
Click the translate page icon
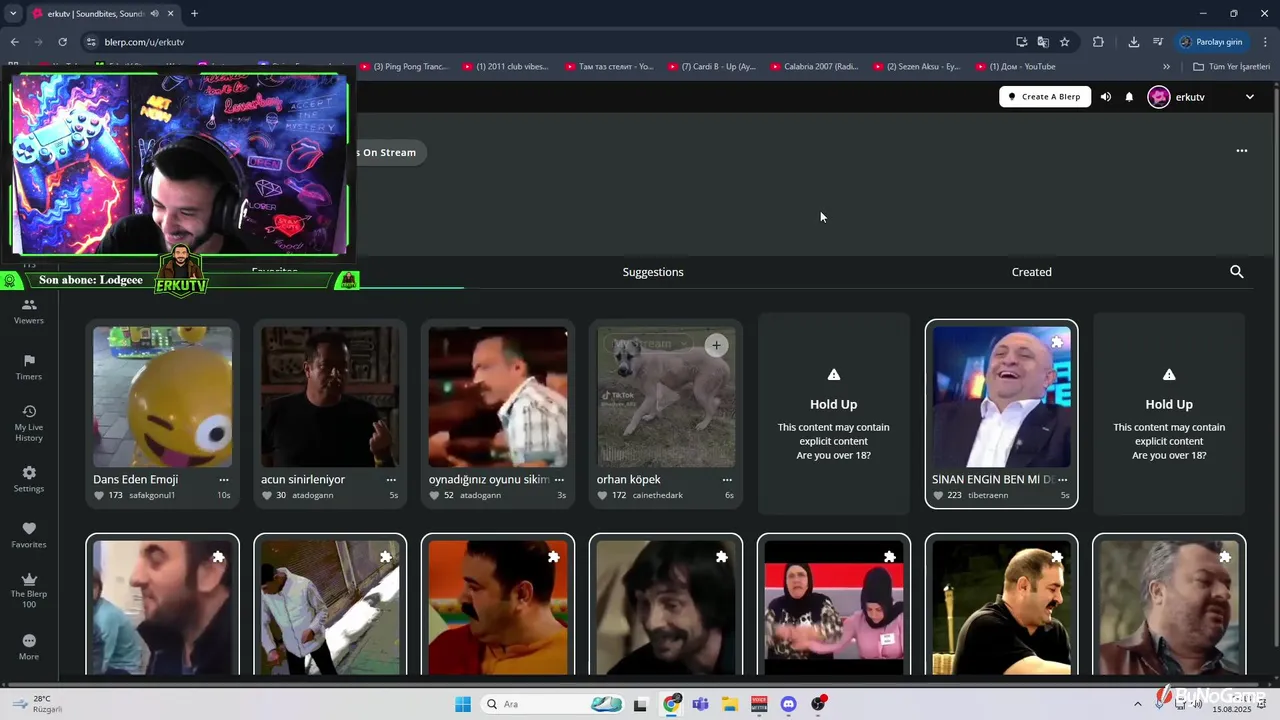point(1043,42)
